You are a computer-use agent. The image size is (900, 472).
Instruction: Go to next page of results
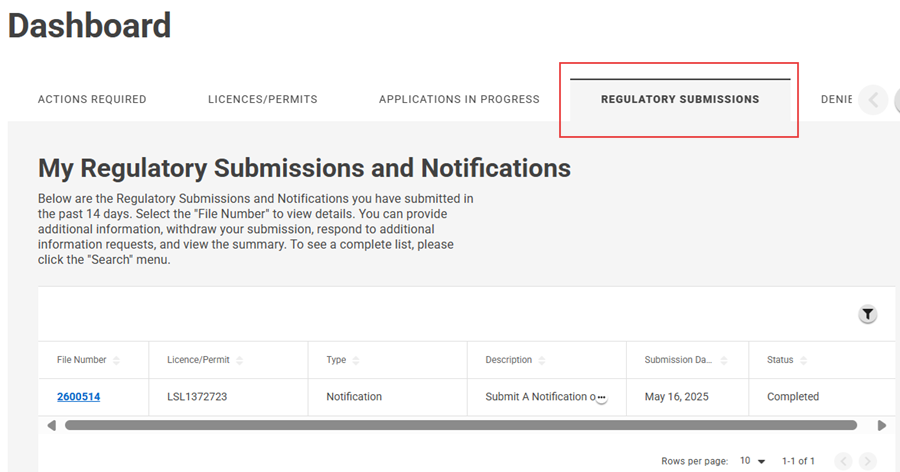coord(868,461)
